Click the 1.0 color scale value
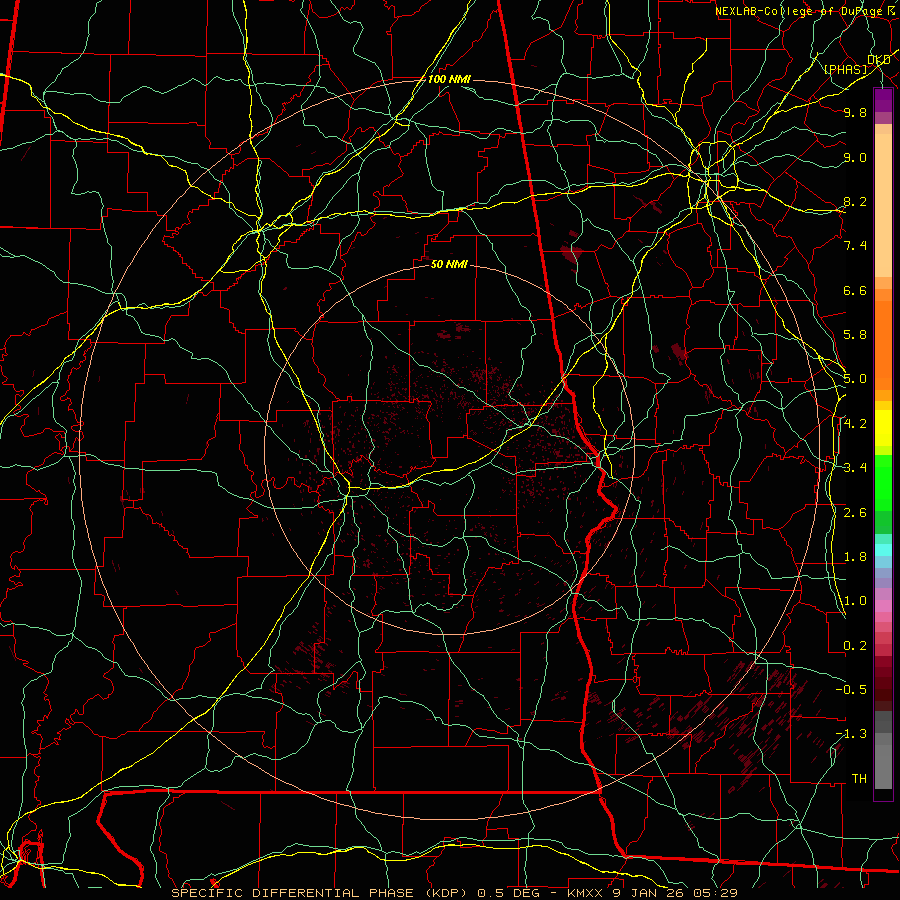The height and width of the screenshot is (900, 900). (855, 601)
